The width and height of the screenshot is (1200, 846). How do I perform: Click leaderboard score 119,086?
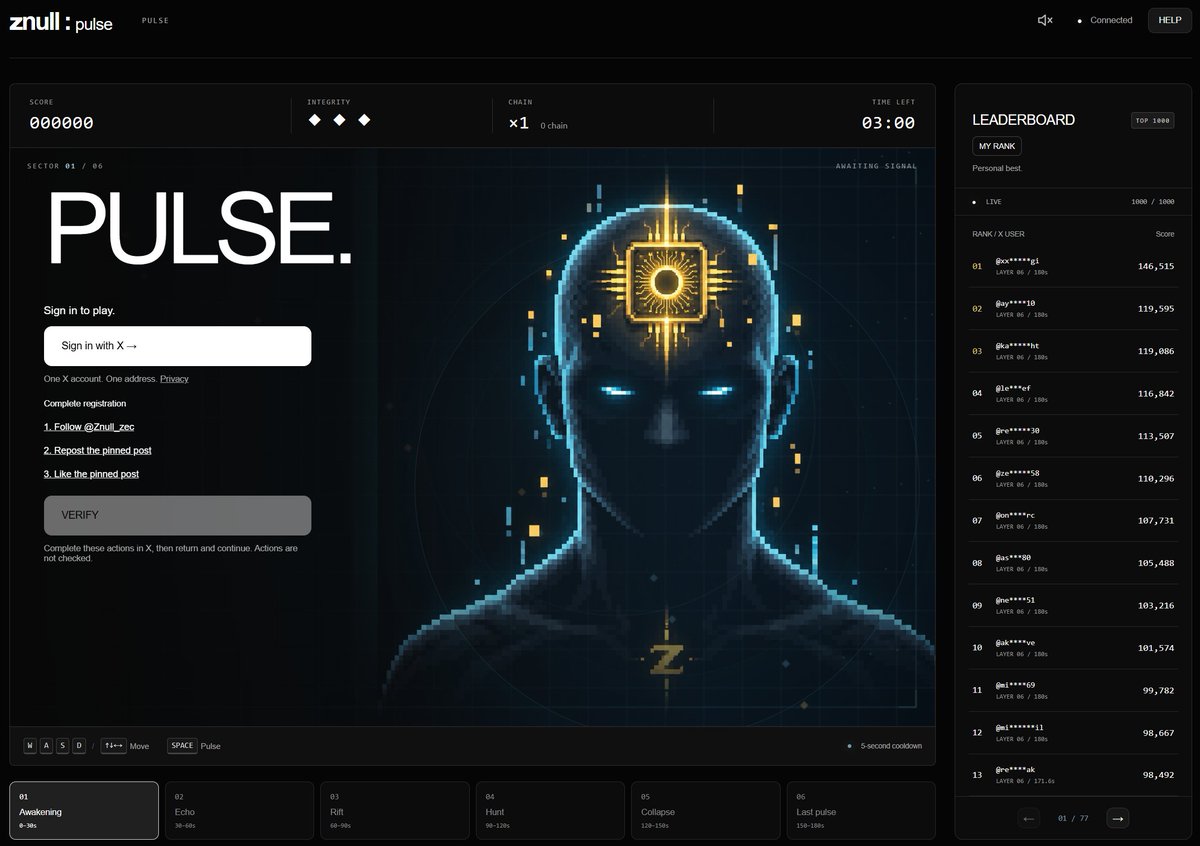(x=1156, y=351)
